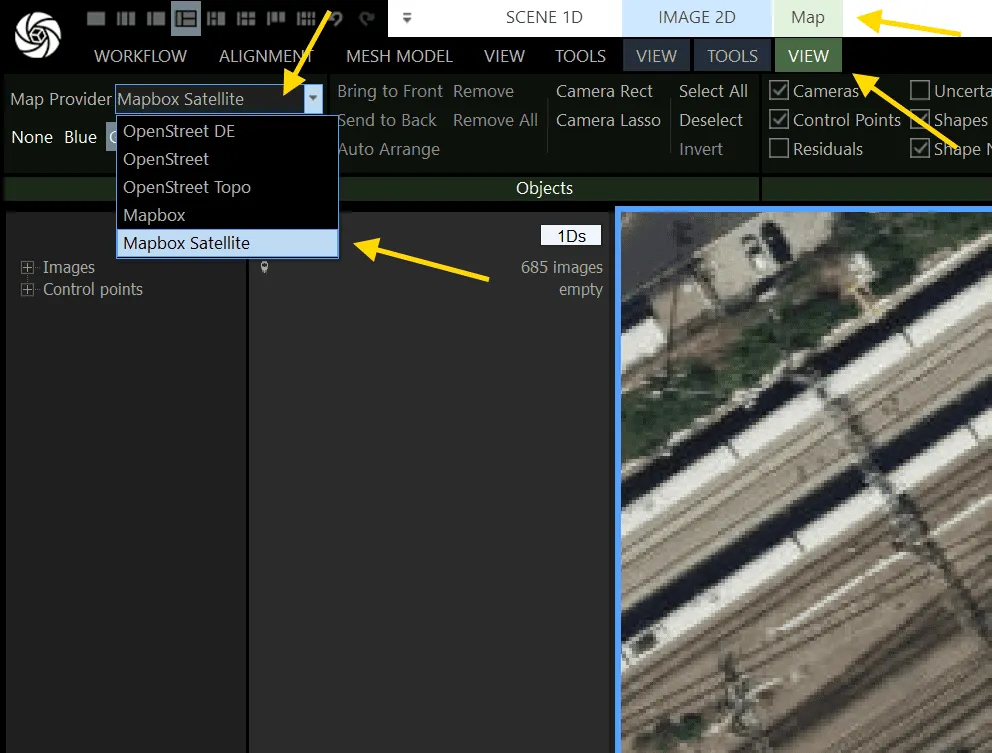Choose OpenStreet Topo map provider
This screenshot has width=992, height=753.
[x=227, y=187]
